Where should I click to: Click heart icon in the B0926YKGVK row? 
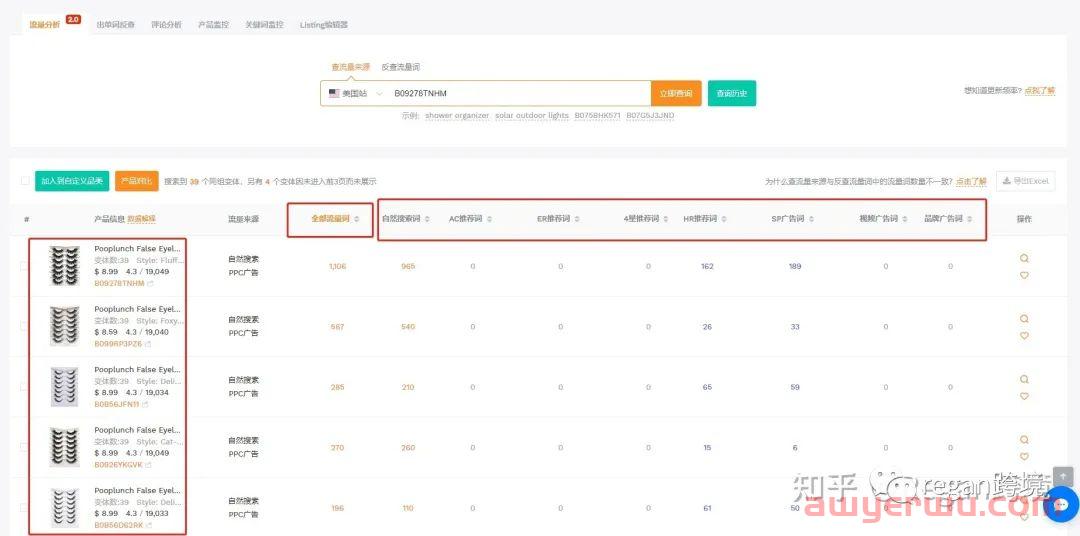[1024, 456]
